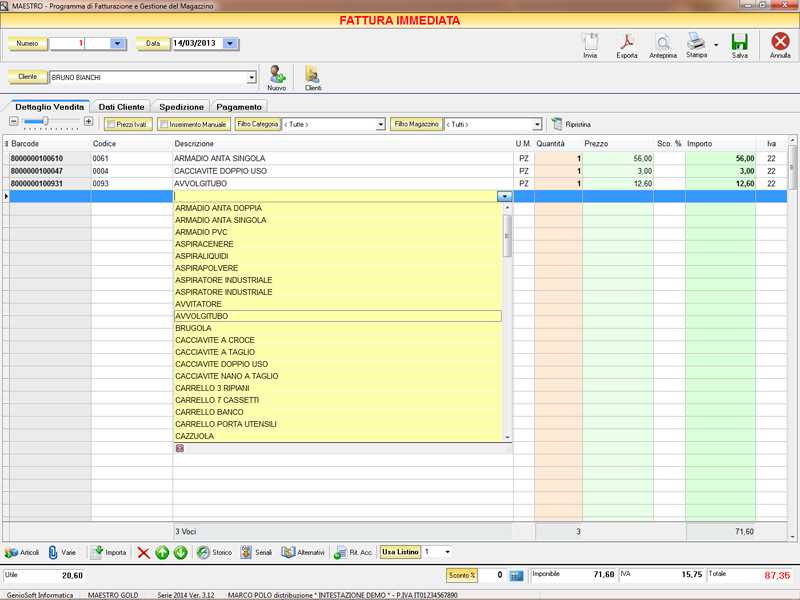Click the Invia send icon

[x=590, y=43]
